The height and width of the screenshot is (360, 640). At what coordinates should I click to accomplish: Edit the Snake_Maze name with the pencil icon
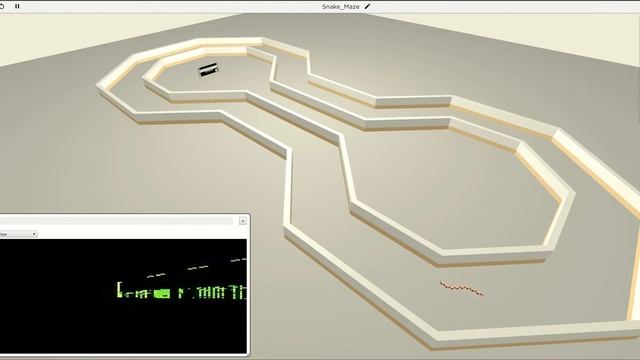point(367,7)
